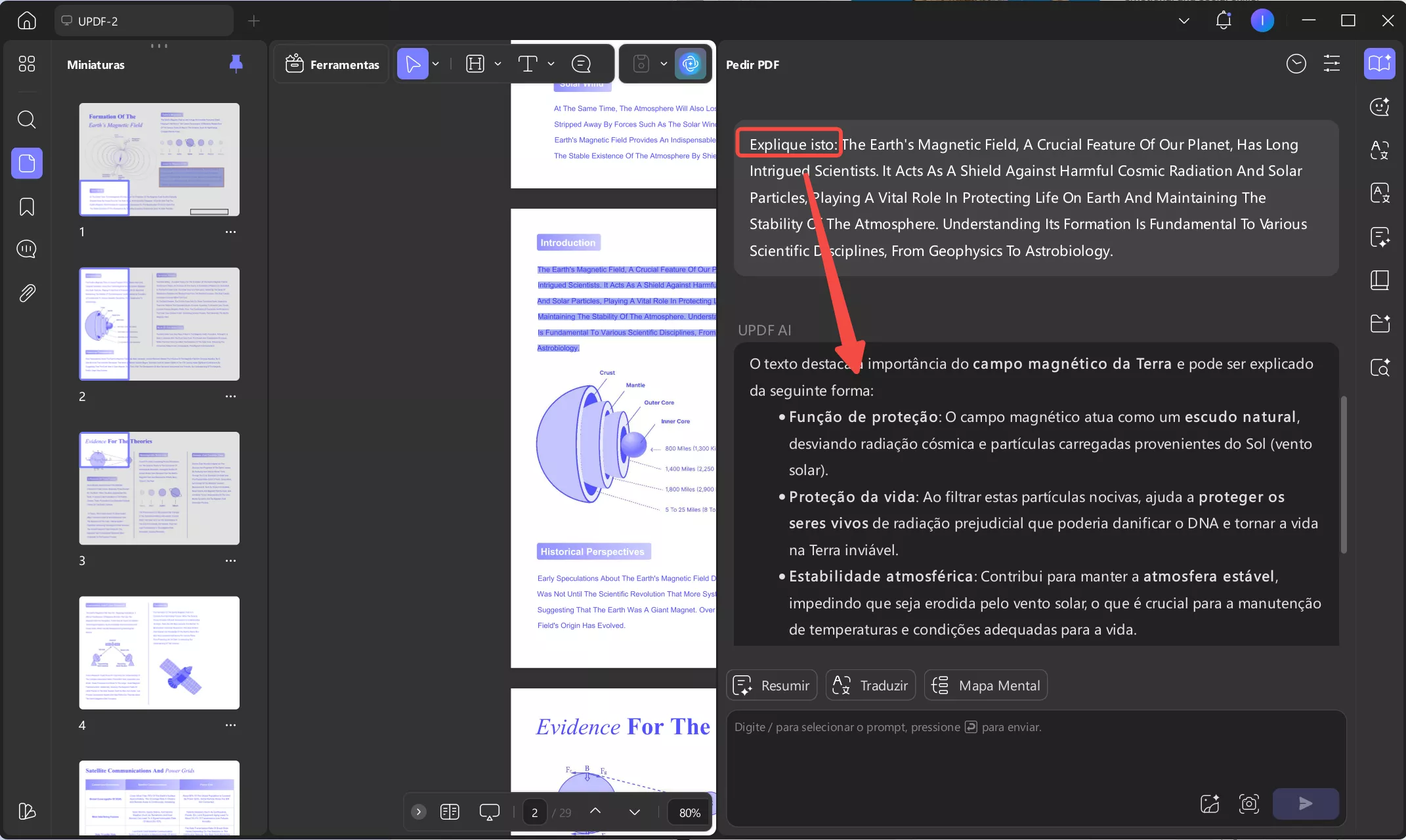Click the 80% zoom level control
This screenshot has height=840, width=1406.
pos(688,812)
